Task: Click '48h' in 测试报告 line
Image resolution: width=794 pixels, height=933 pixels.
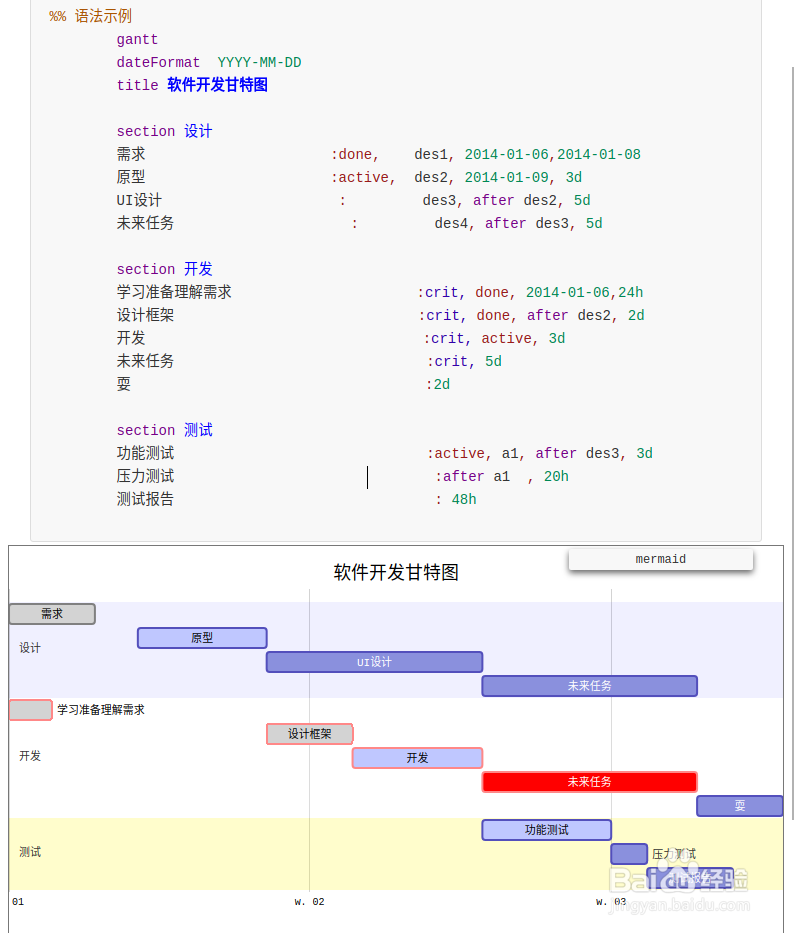Action: point(464,499)
